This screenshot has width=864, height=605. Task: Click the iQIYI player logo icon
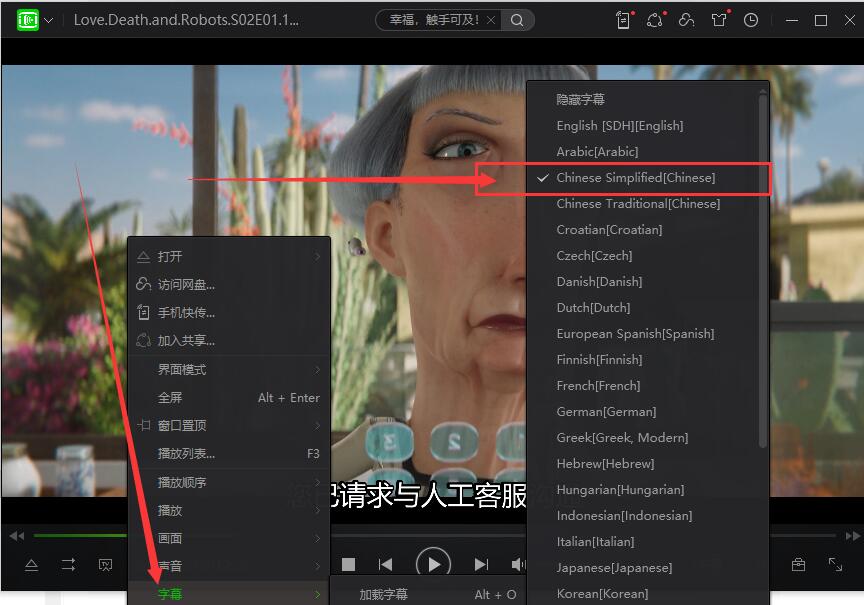click(x=28, y=20)
